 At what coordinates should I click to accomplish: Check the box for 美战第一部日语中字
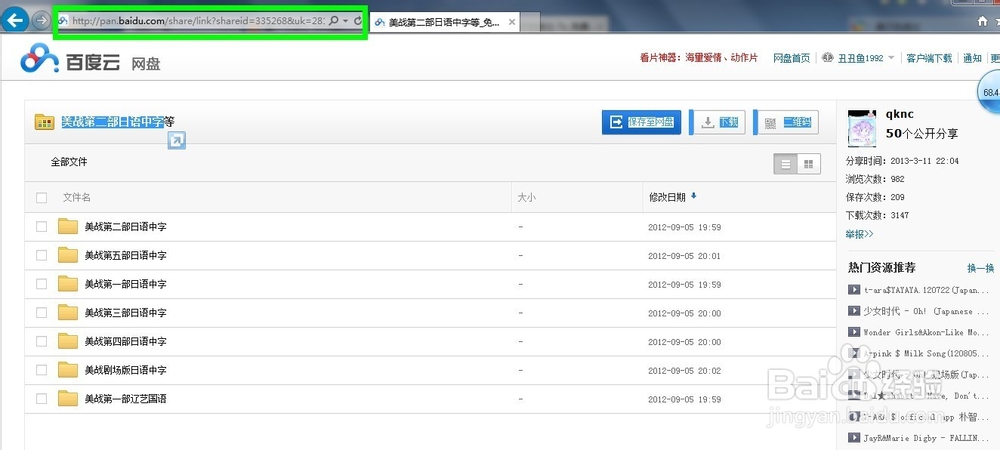coord(41,284)
